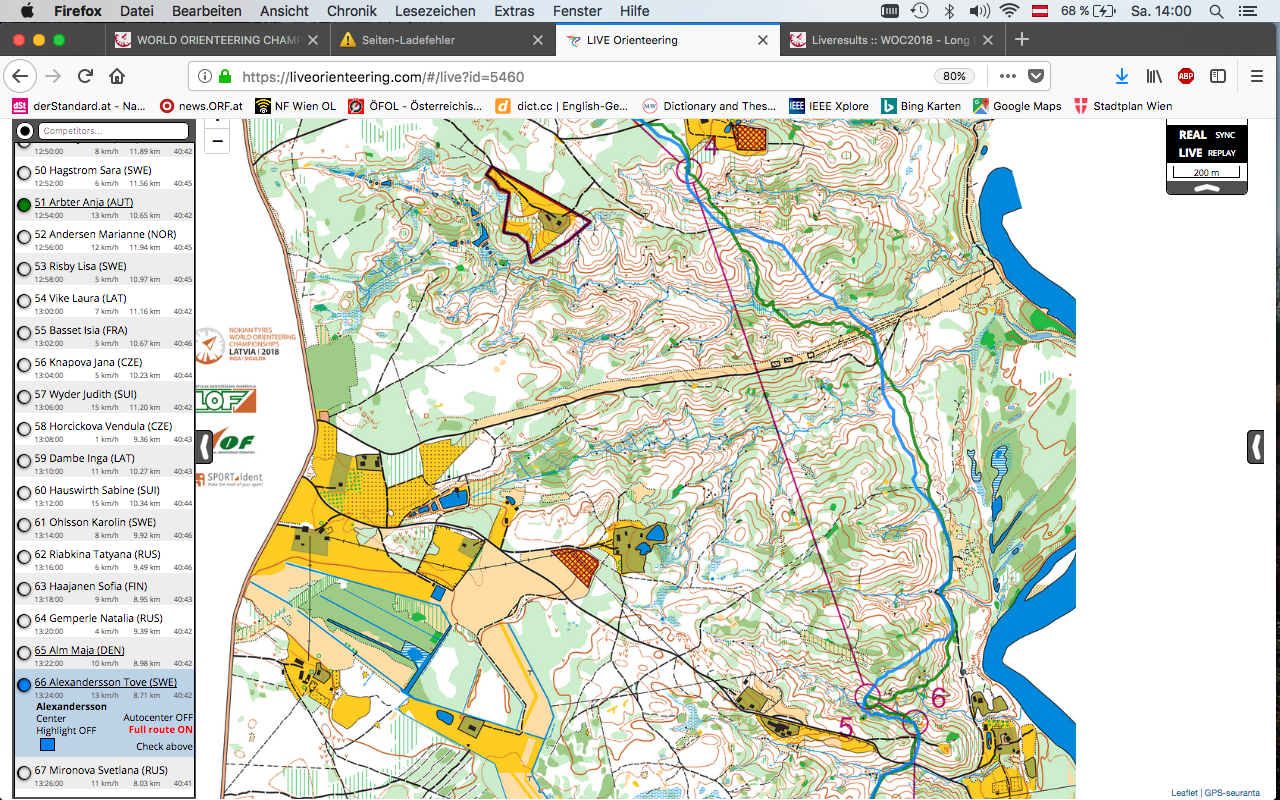Viewport: 1280px width, 800px height.
Task: Click Center for Alexandersson
Action: (x=51, y=718)
